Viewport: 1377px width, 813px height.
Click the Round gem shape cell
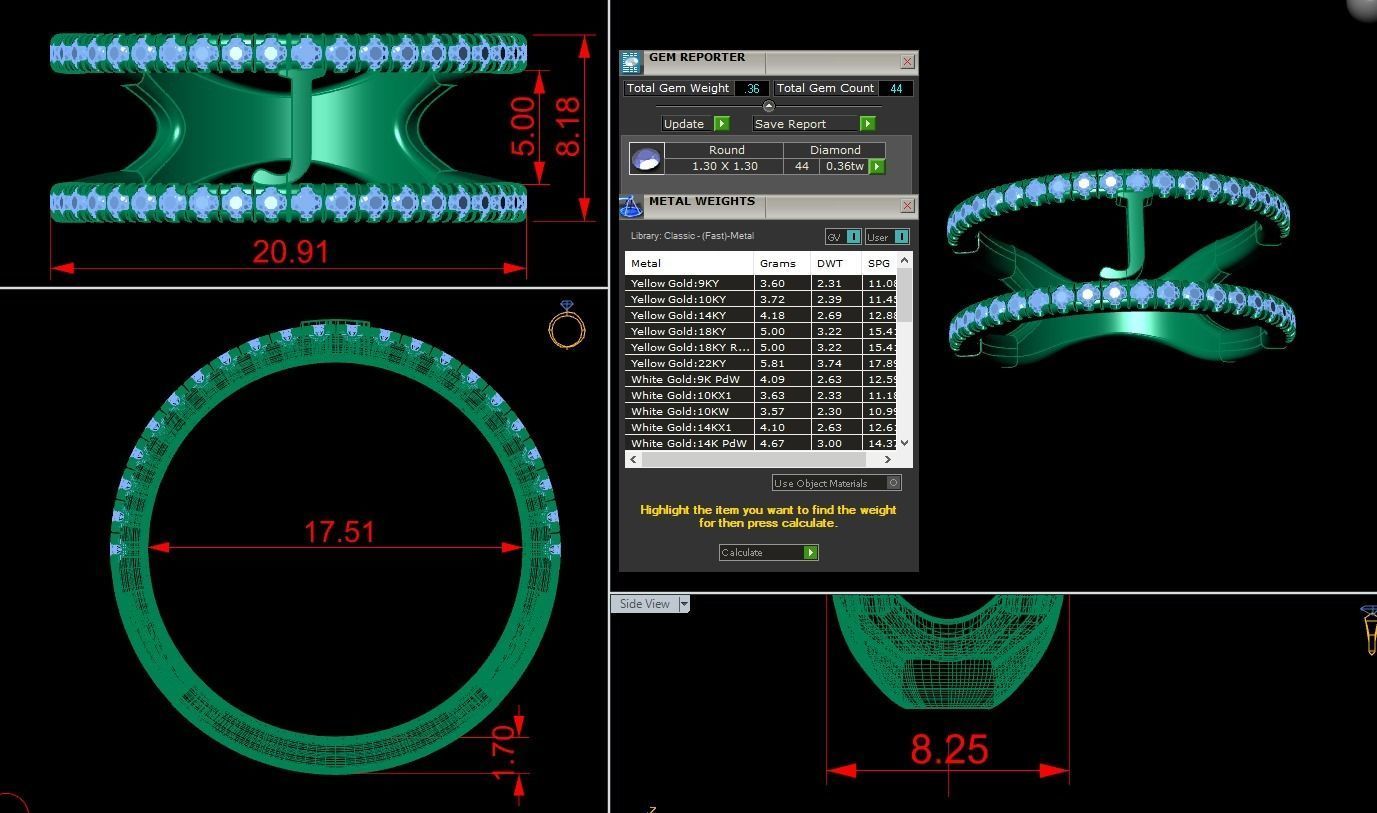pos(726,150)
